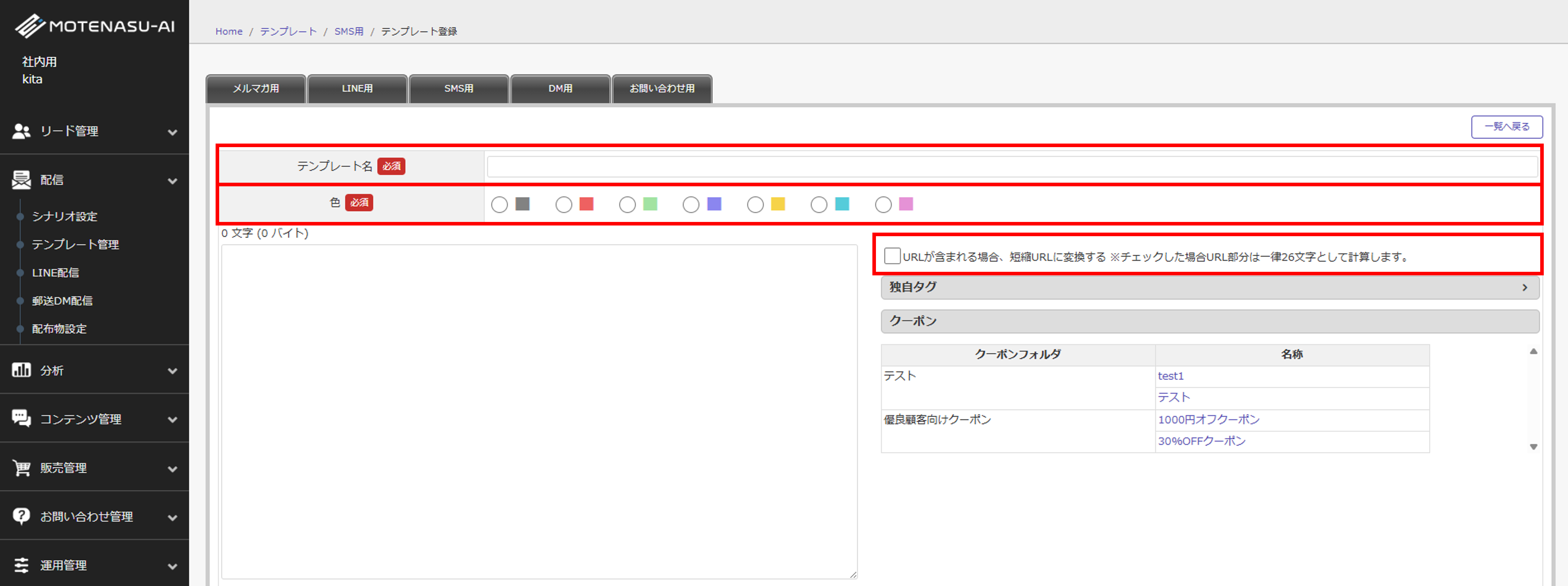Click the cyan color swatch
Image resolution: width=1568 pixels, height=586 pixels.
pyautogui.click(x=842, y=204)
